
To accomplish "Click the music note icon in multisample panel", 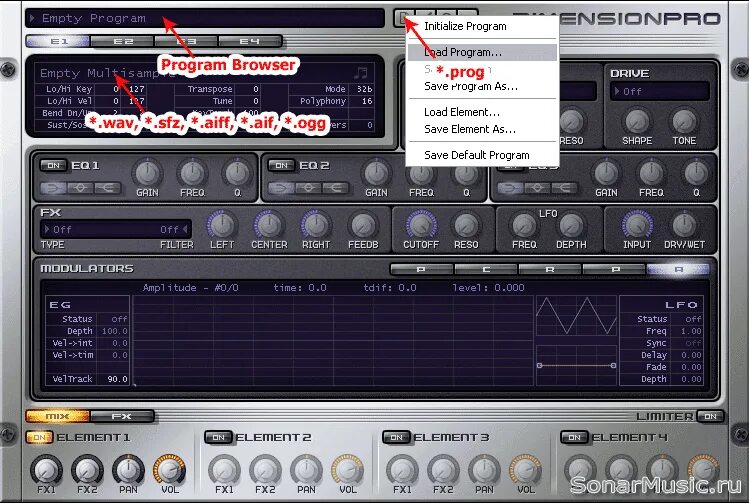I will coord(361,73).
